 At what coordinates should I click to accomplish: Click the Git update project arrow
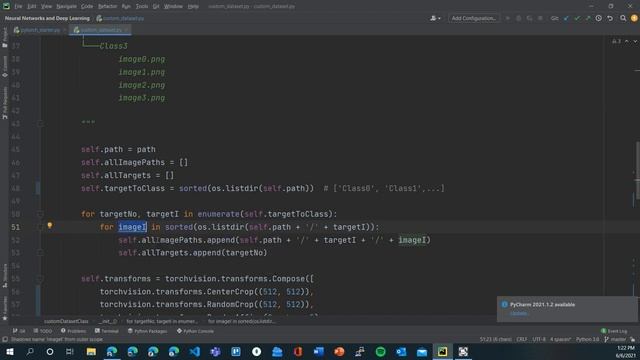pyautogui.click(x=566, y=18)
